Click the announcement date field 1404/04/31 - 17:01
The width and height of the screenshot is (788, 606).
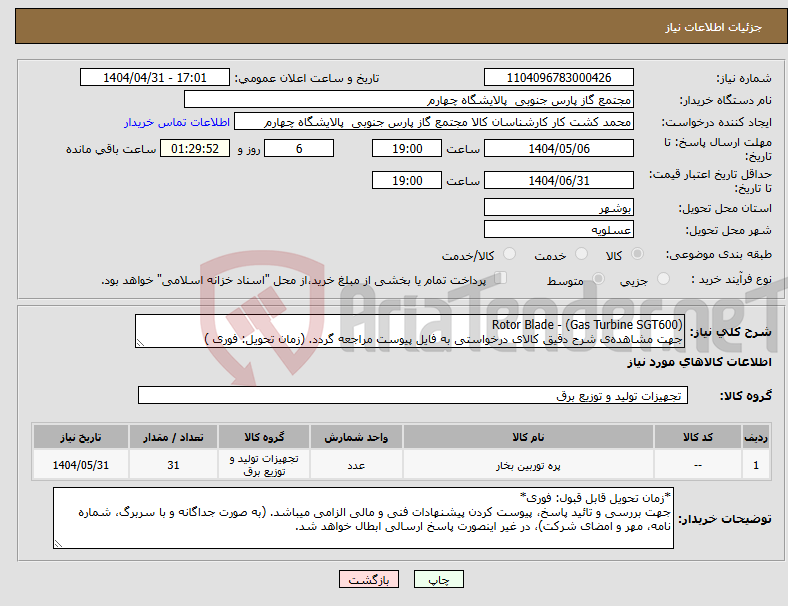click(155, 77)
